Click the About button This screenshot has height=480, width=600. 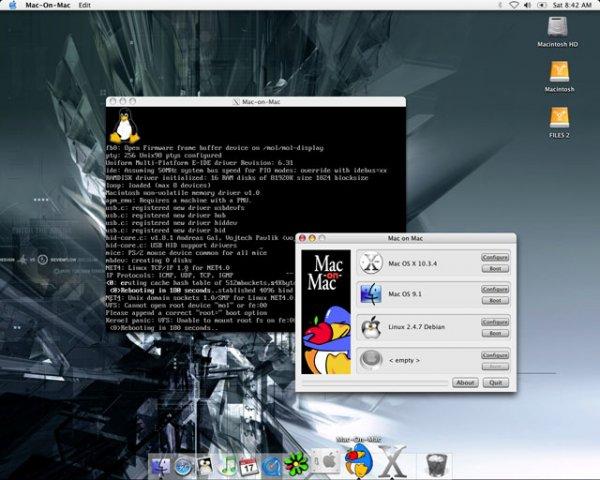point(465,382)
